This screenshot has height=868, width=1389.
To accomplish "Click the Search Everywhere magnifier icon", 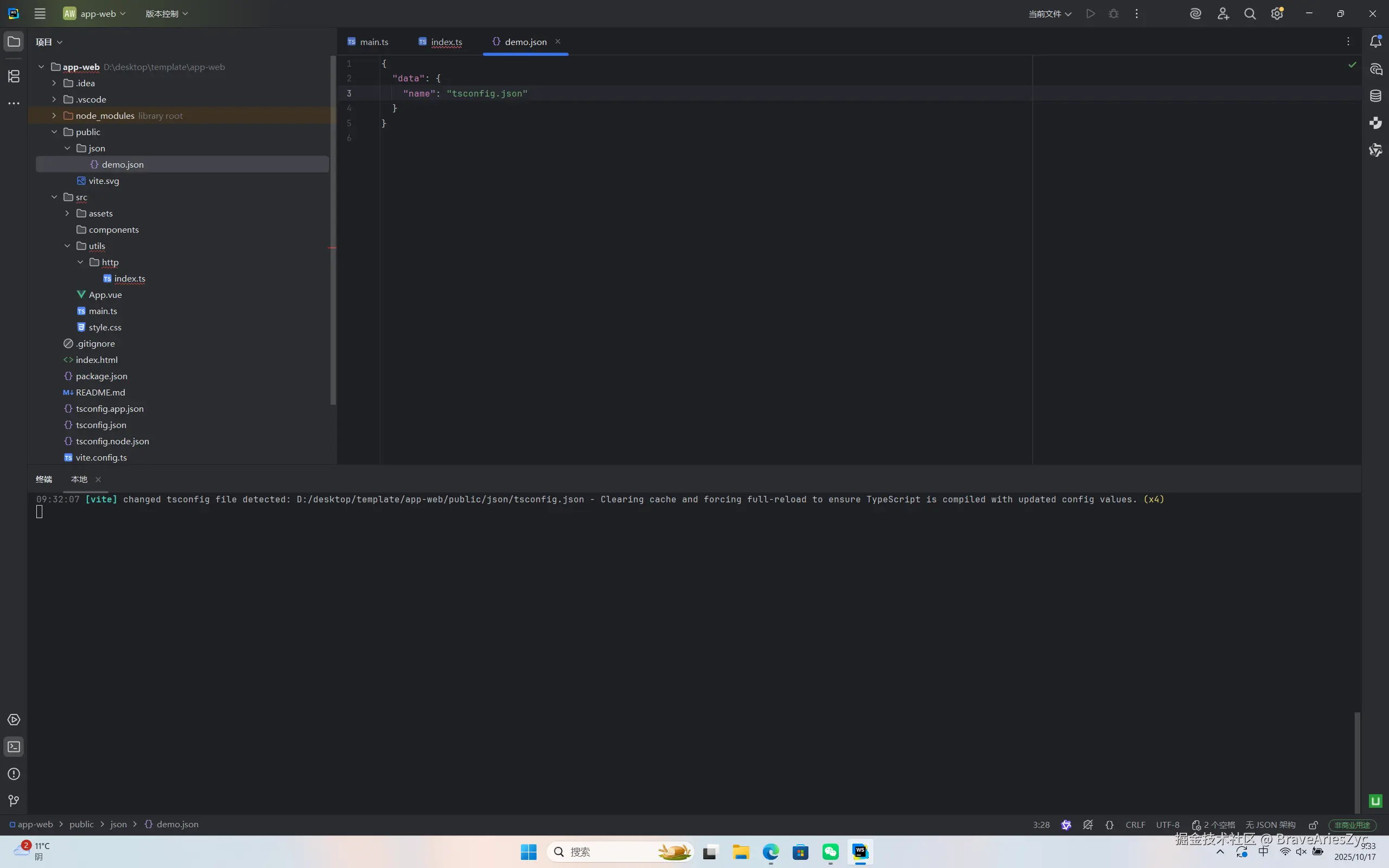I will tap(1250, 14).
